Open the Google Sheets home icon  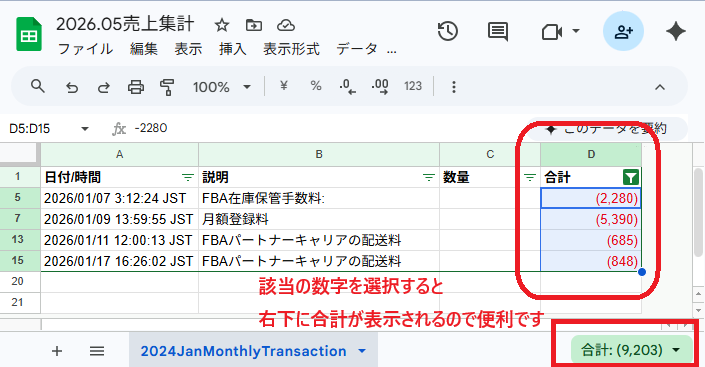29,34
